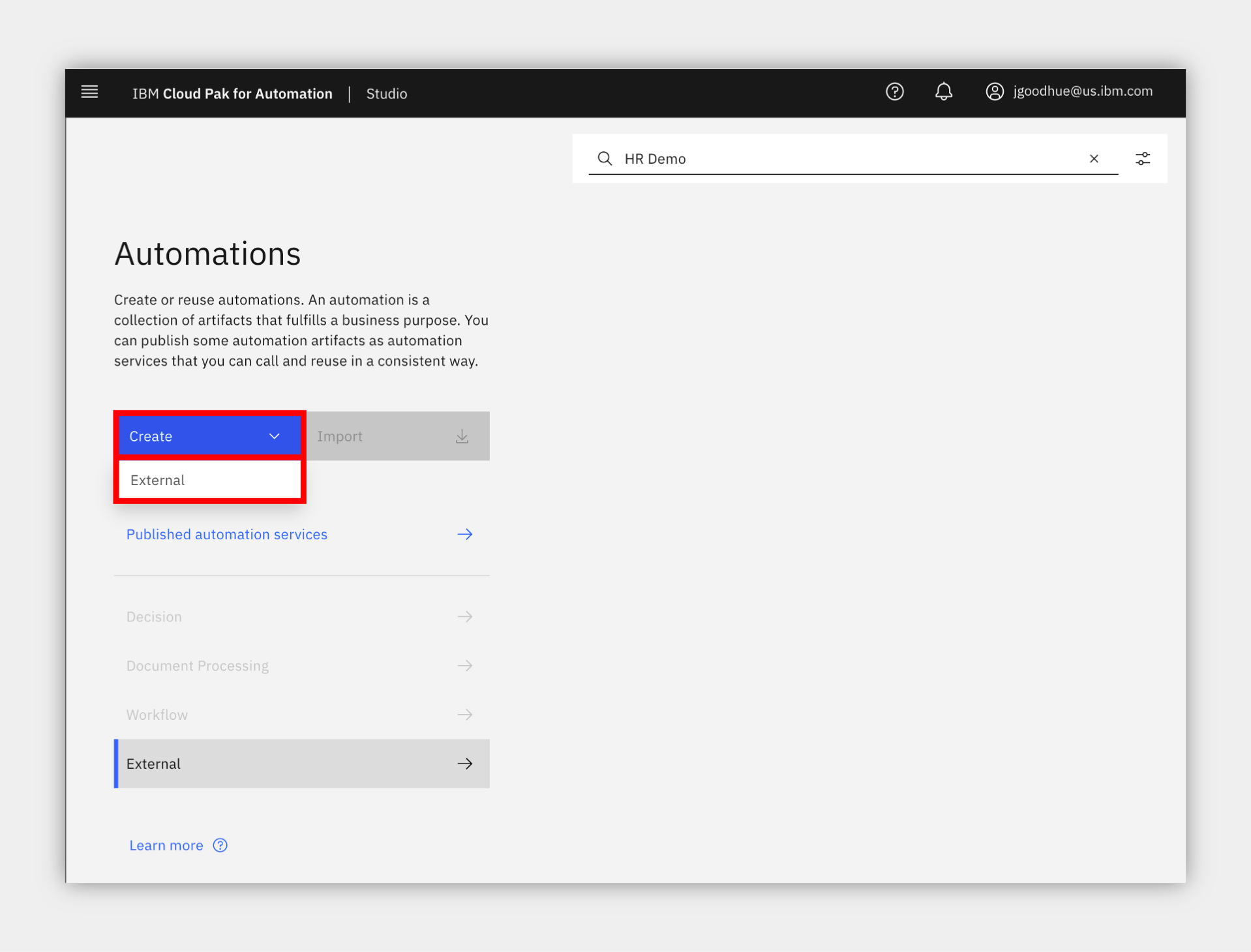Open the hamburger navigation menu
The image size is (1251, 952).
(89, 93)
